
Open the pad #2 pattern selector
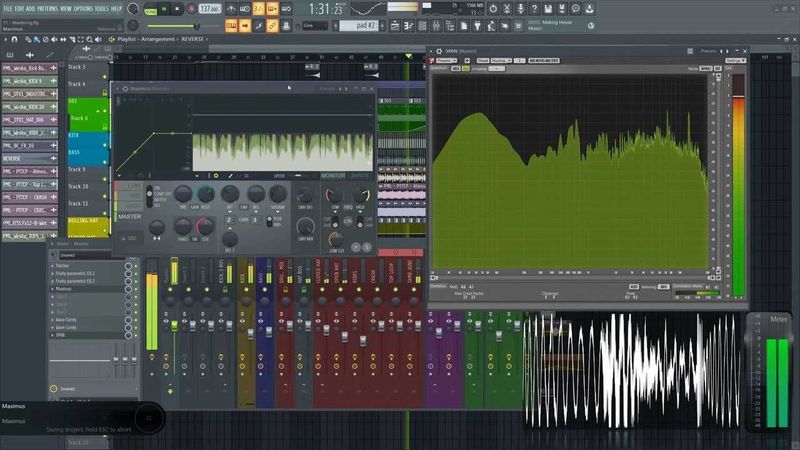359,26
